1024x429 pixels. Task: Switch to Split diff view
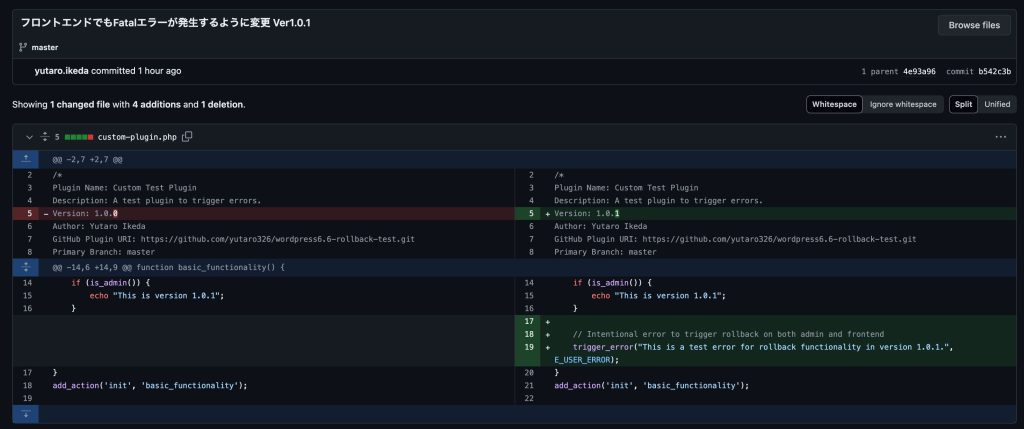tap(963, 104)
